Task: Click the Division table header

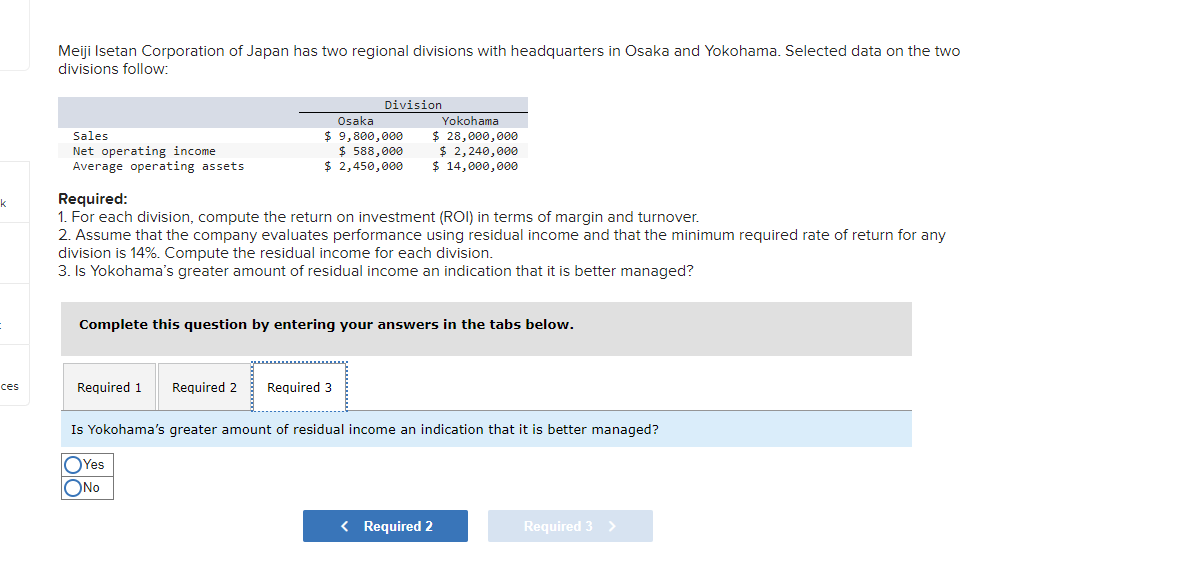Action: 413,105
